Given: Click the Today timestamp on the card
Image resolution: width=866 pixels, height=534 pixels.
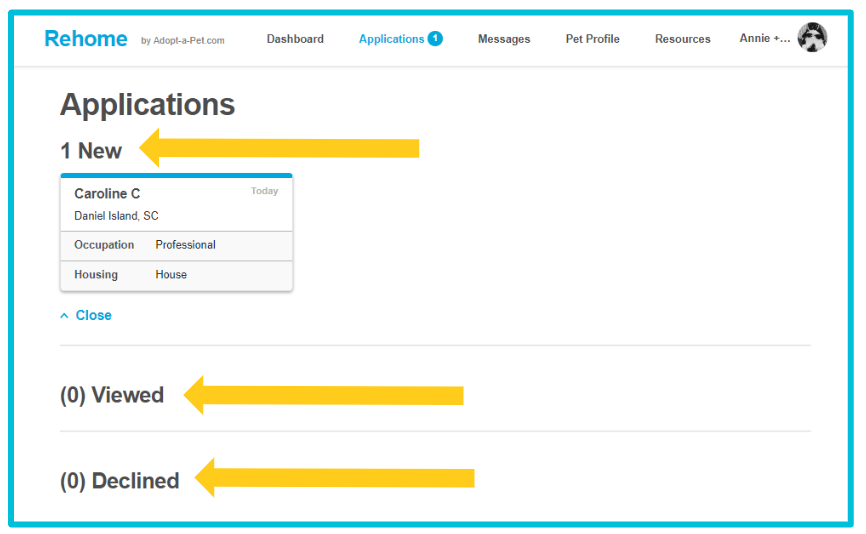Looking at the screenshot, I should 264,191.
